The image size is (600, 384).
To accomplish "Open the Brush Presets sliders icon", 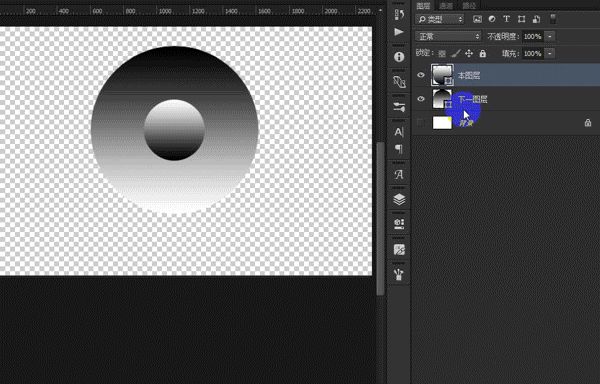I will [399, 107].
